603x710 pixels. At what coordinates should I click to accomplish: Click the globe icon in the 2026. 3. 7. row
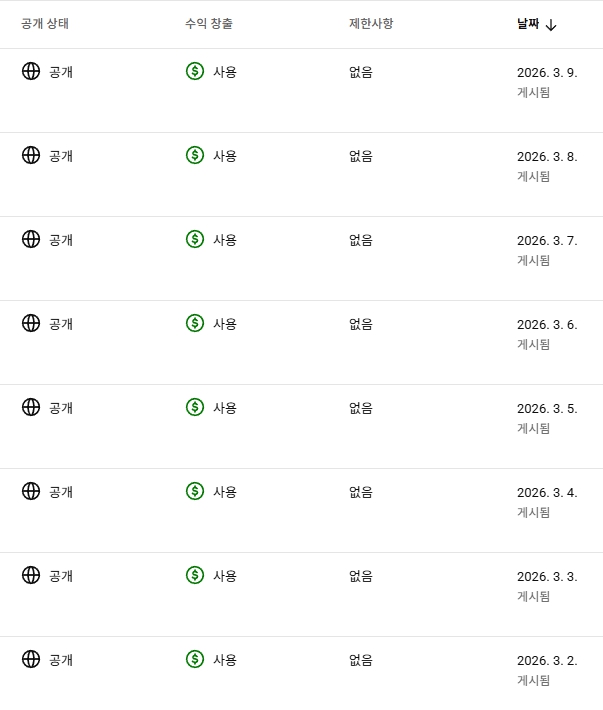click(31, 239)
